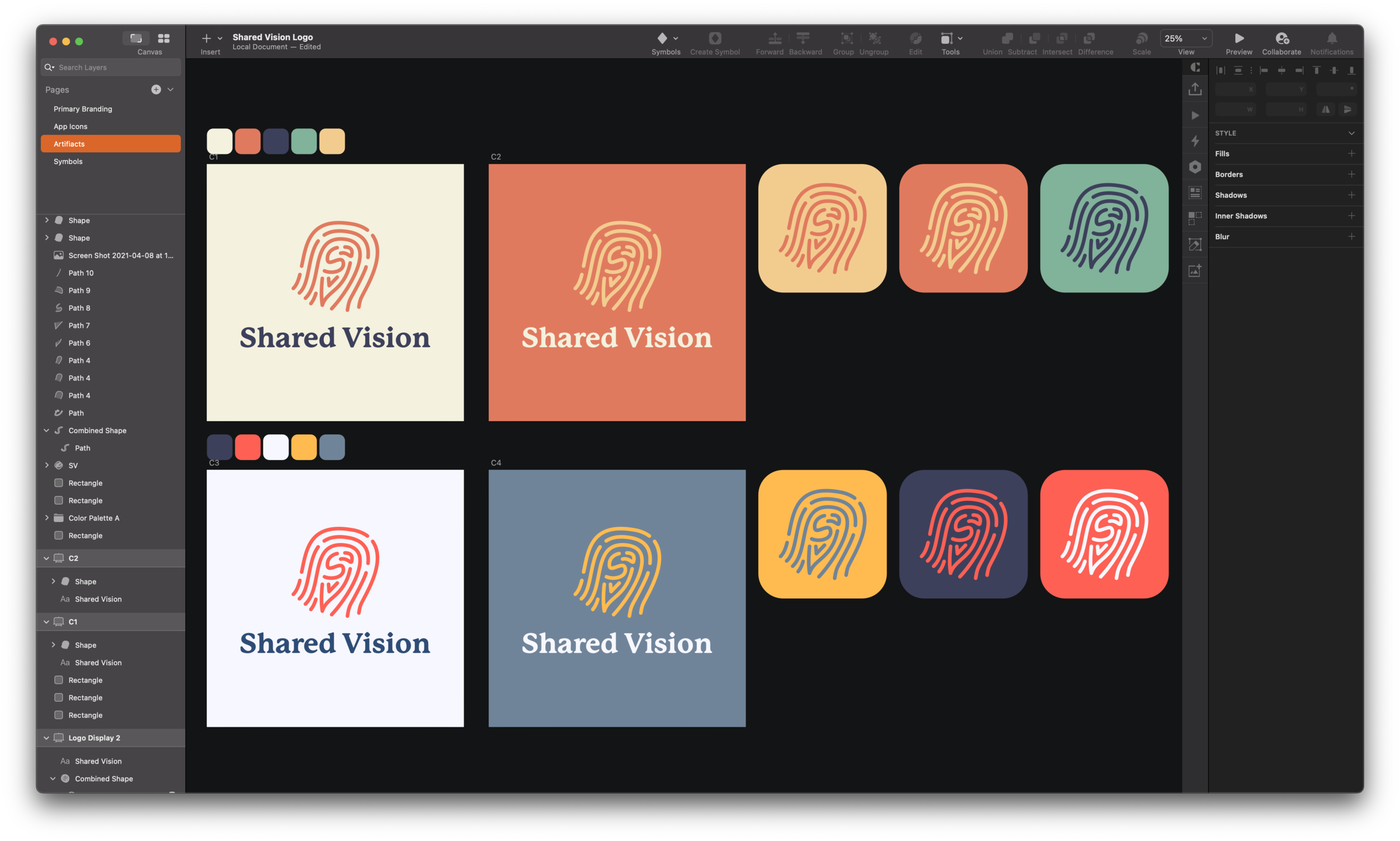Expand the SV layer group
Viewport: 1400px width, 841px height.
click(x=46, y=465)
